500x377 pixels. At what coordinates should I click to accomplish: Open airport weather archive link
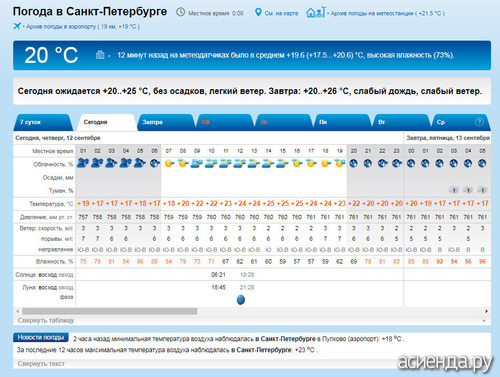(83, 27)
